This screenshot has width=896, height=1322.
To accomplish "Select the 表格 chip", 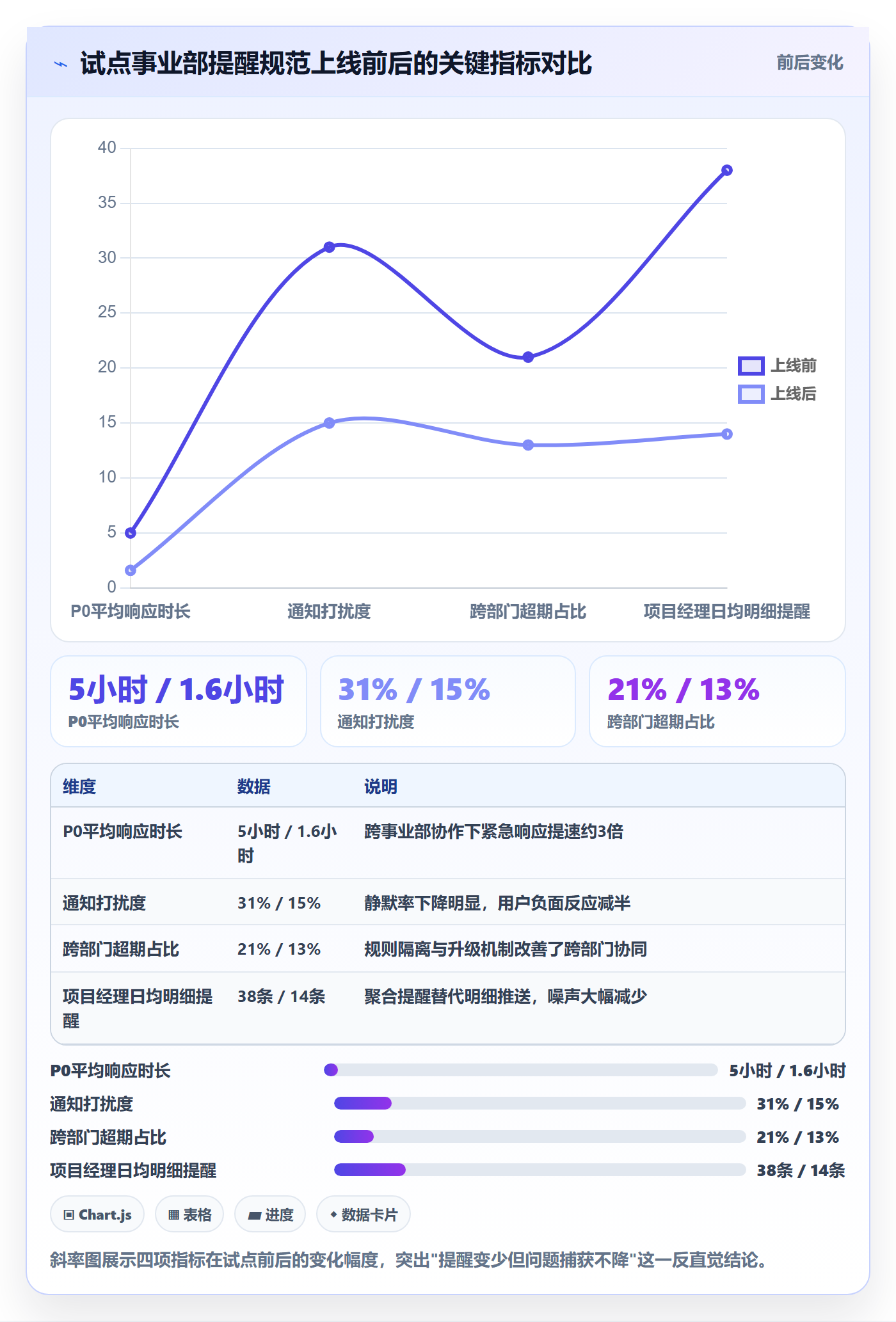I will point(189,1214).
